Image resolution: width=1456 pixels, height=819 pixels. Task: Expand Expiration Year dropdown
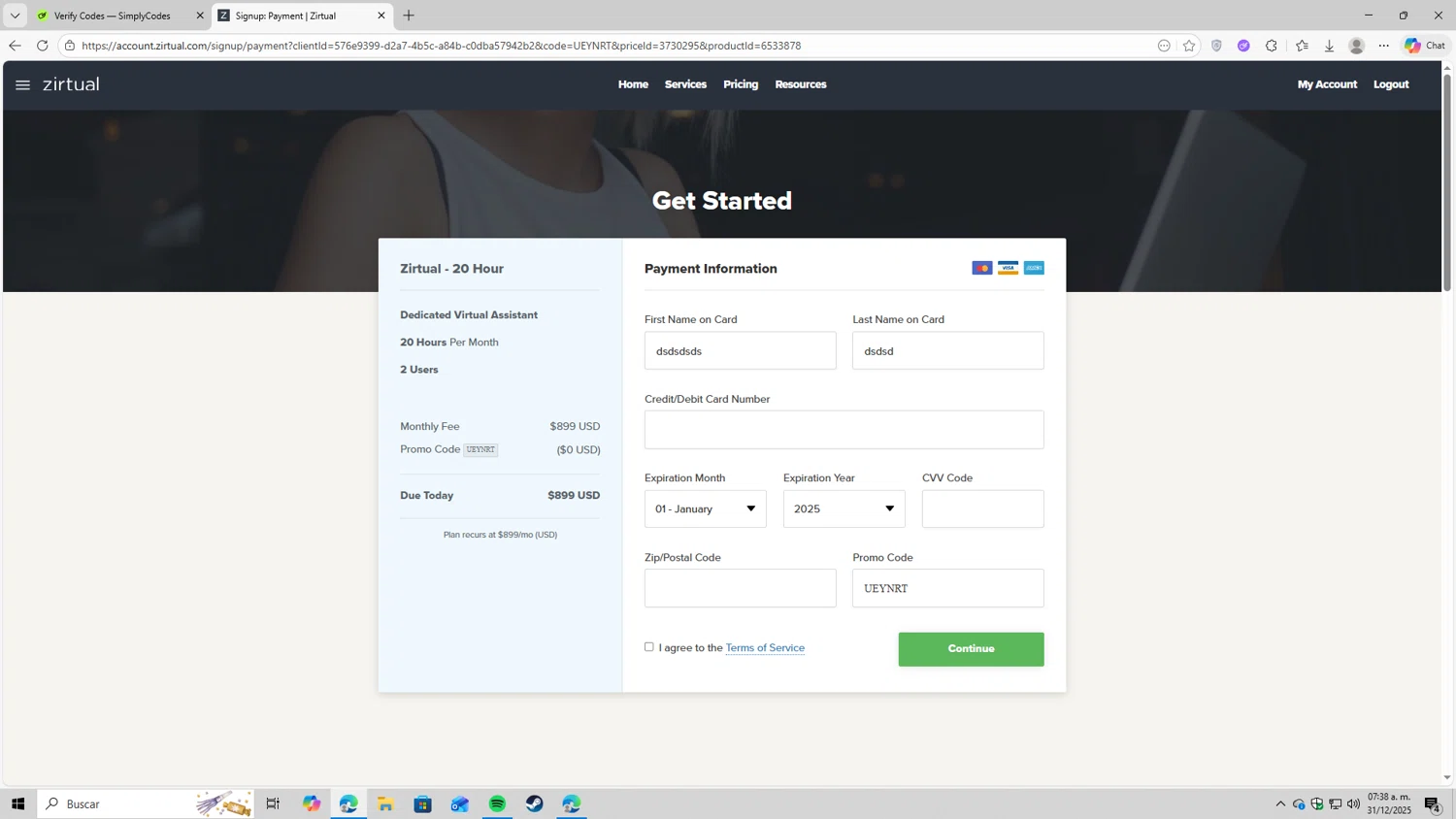coord(844,508)
